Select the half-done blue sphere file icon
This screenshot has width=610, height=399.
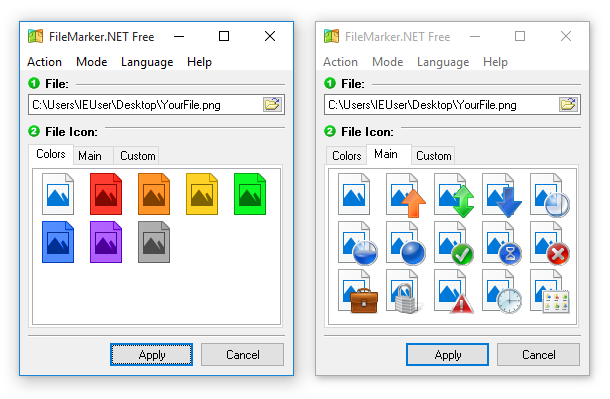(x=358, y=243)
